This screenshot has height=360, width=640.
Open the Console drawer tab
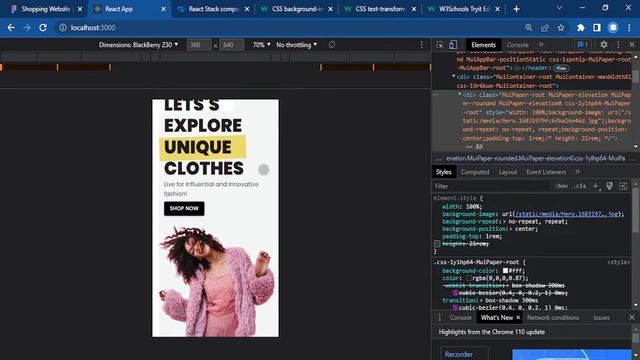(460, 317)
